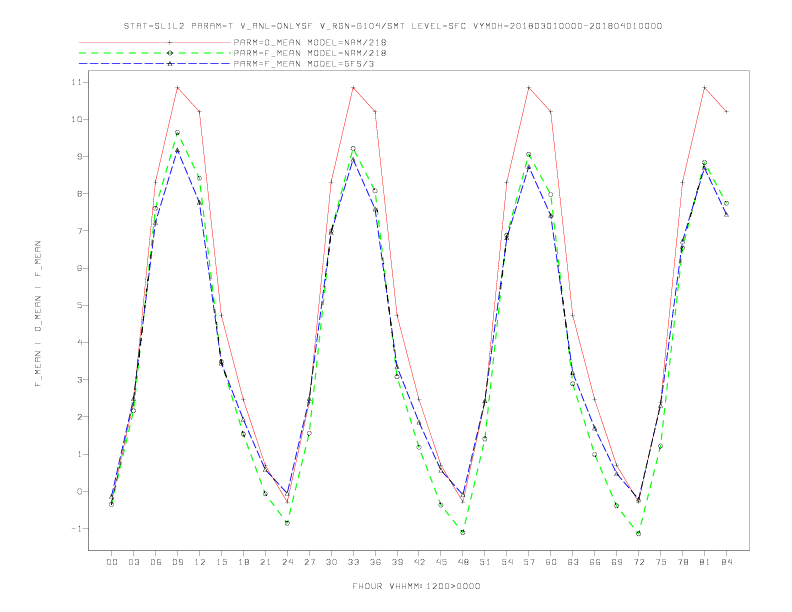Click x-axis forecast hour label 48
Viewport: 792px width, 612px height.
[x=463, y=562]
